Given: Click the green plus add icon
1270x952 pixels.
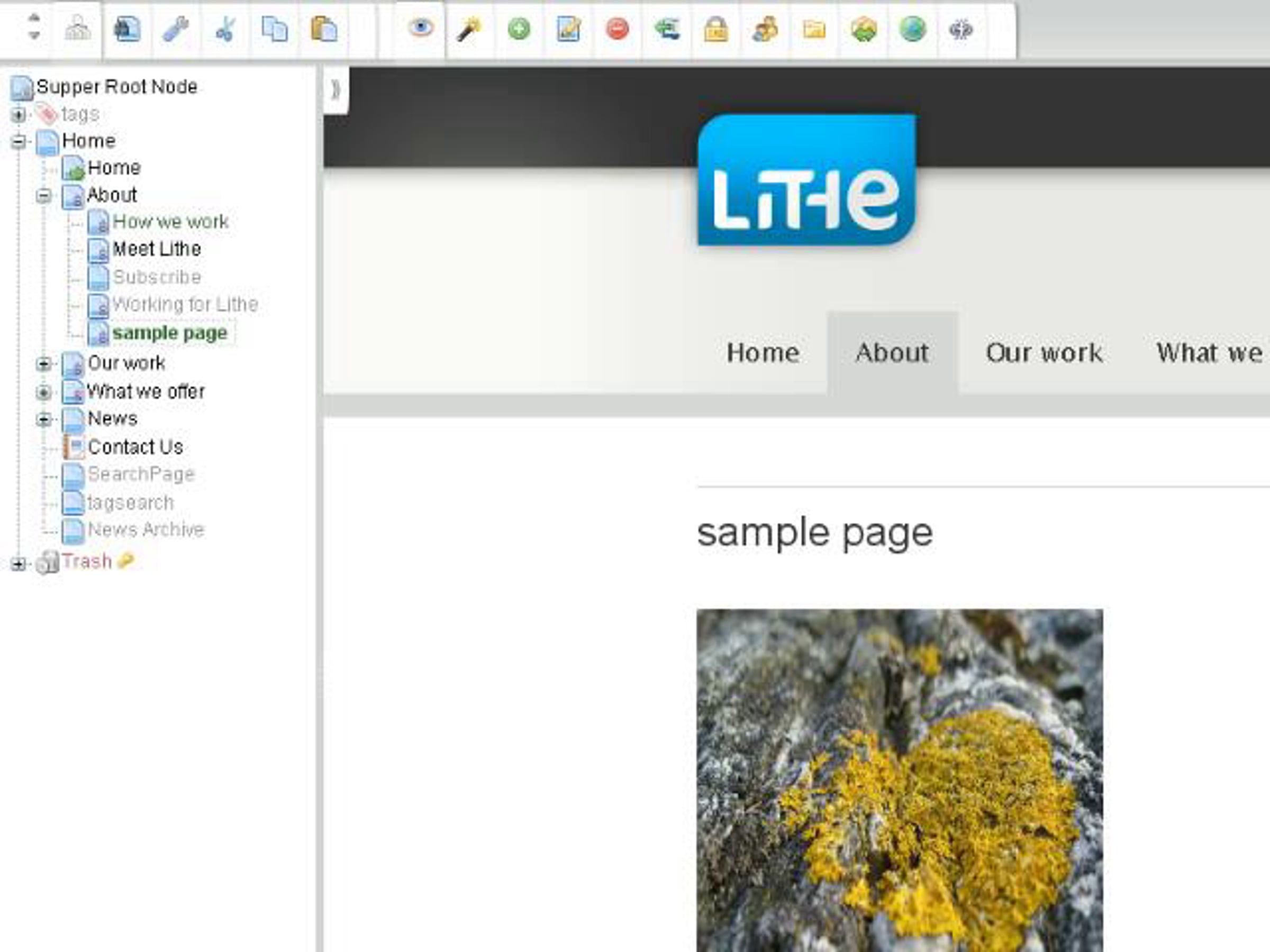Looking at the screenshot, I should [x=519, y=29].
